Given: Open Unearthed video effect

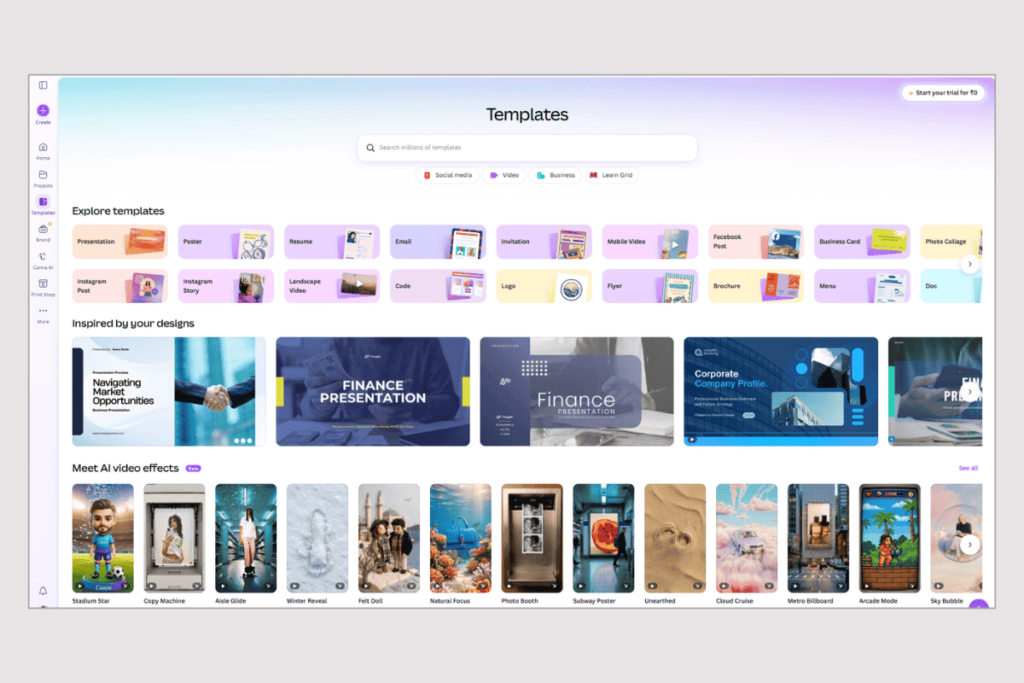Looking at the screenshot, I should pos(675,538).
